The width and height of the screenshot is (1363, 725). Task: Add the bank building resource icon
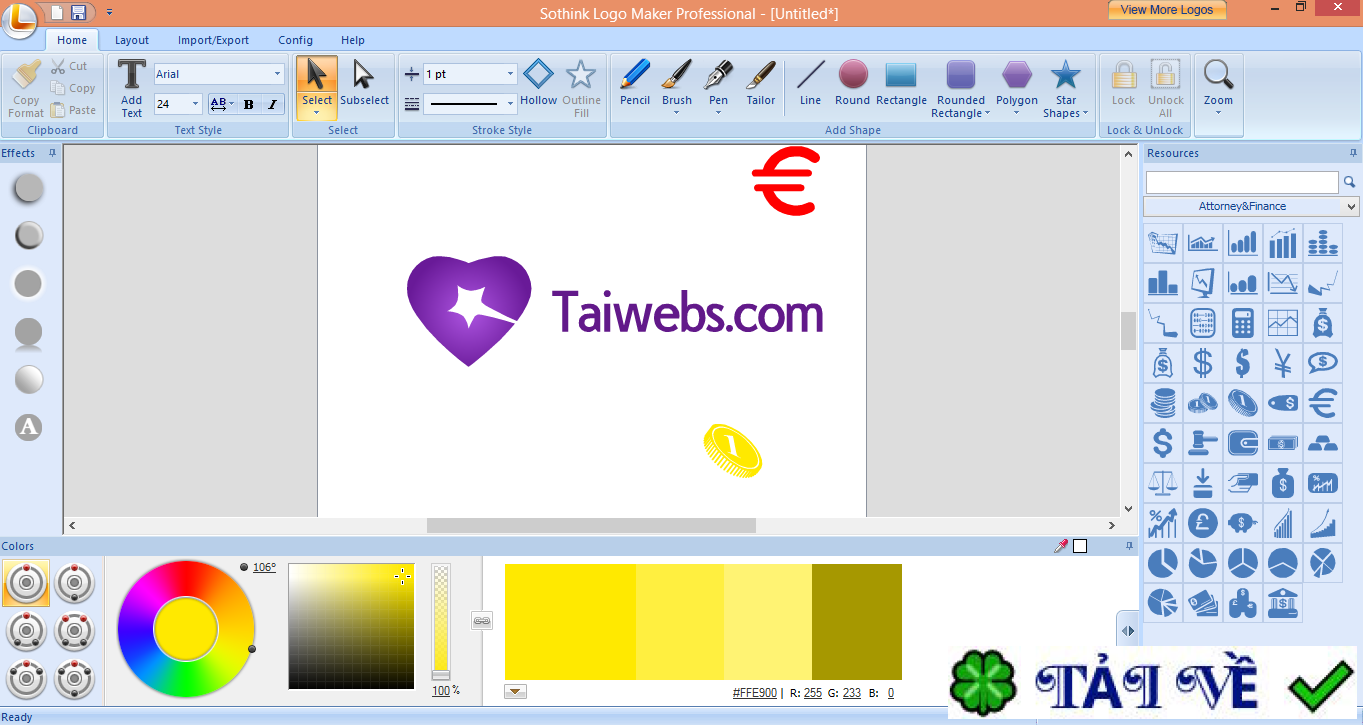point(1283,603)
